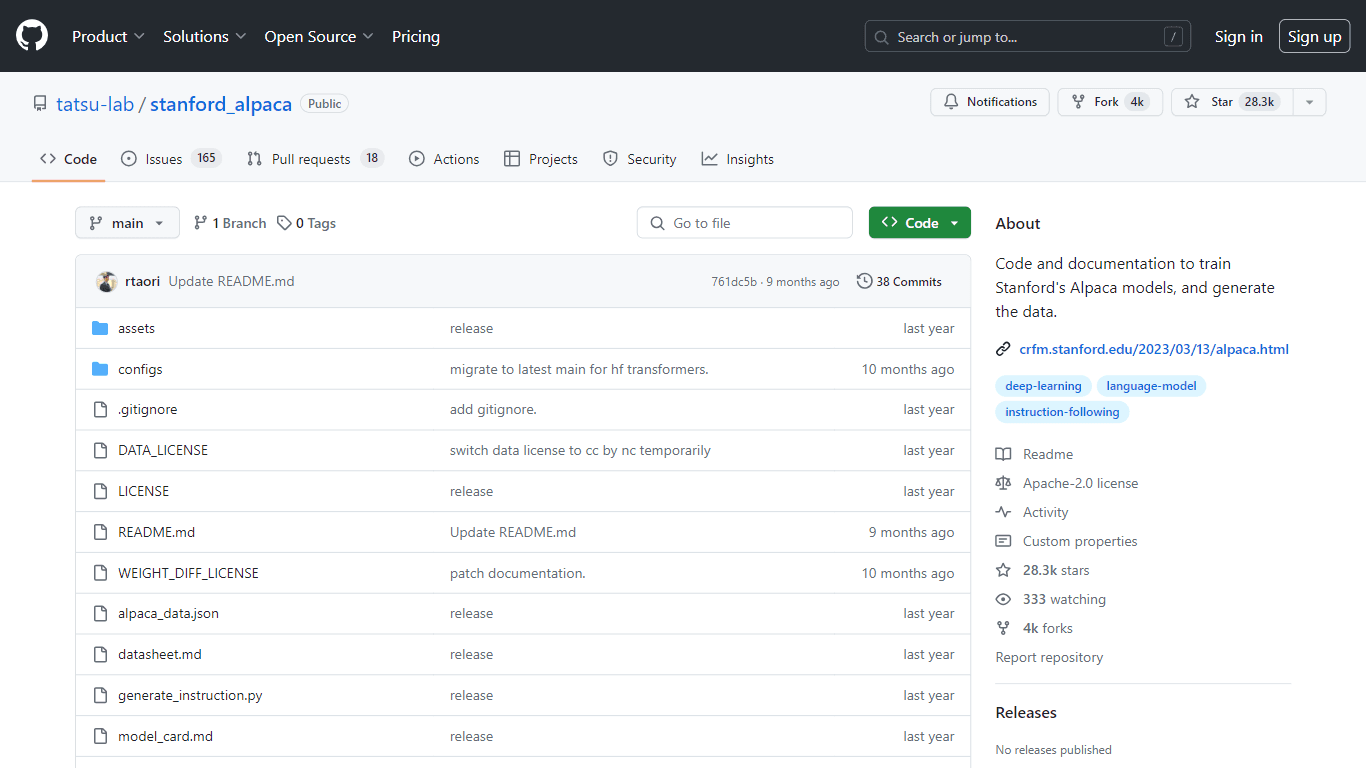Click the star icon next to 28.3k stars
Screen dimensions: 1366x768
pyautogui.click(x=1003, y=570)
